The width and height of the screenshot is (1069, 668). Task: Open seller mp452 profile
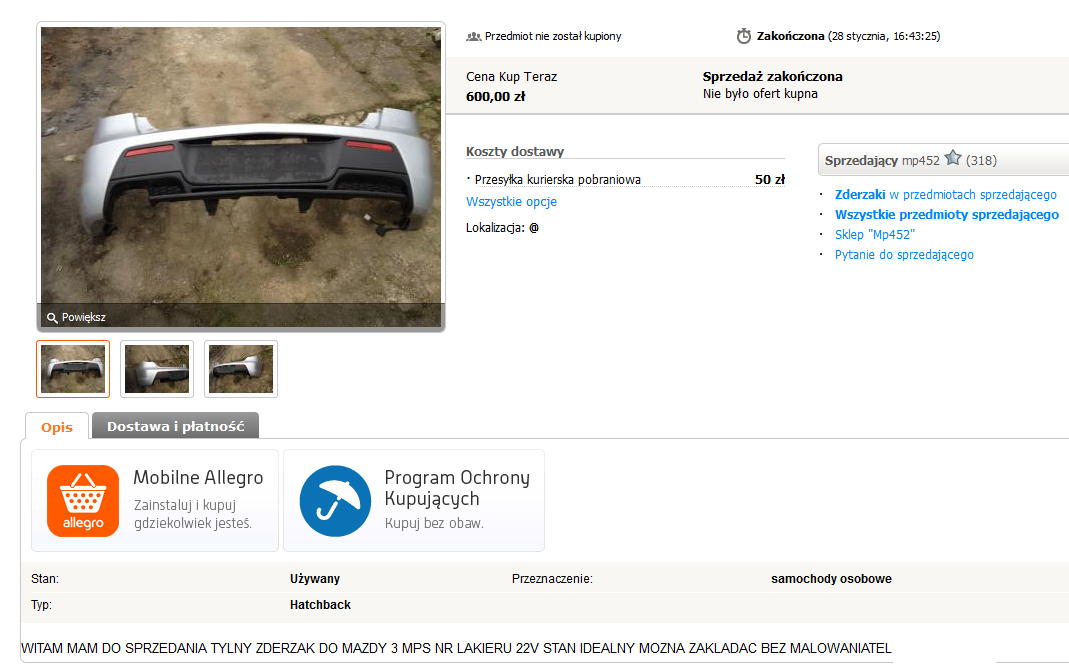(920, 160)
